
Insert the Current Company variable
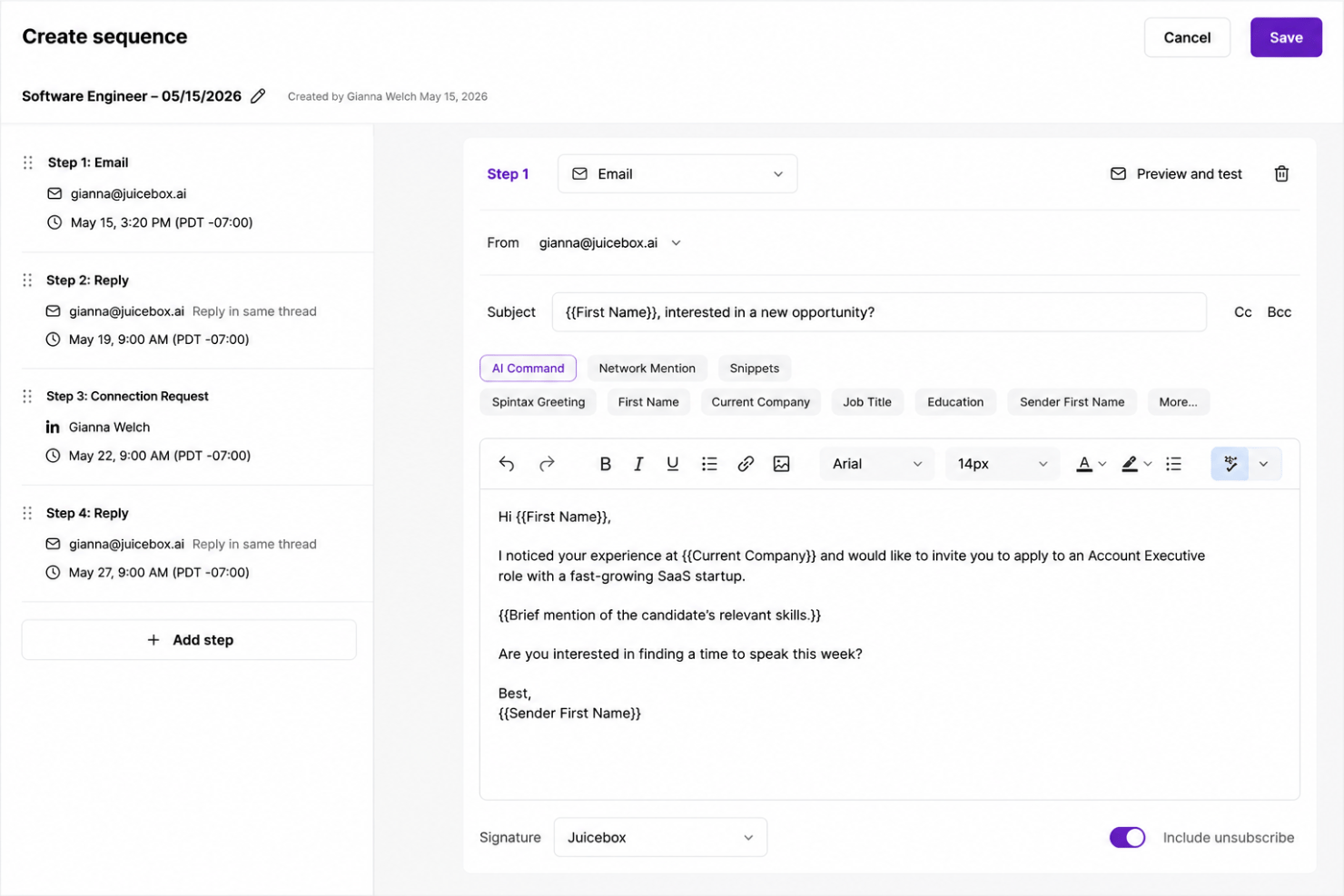pos(760,402)
